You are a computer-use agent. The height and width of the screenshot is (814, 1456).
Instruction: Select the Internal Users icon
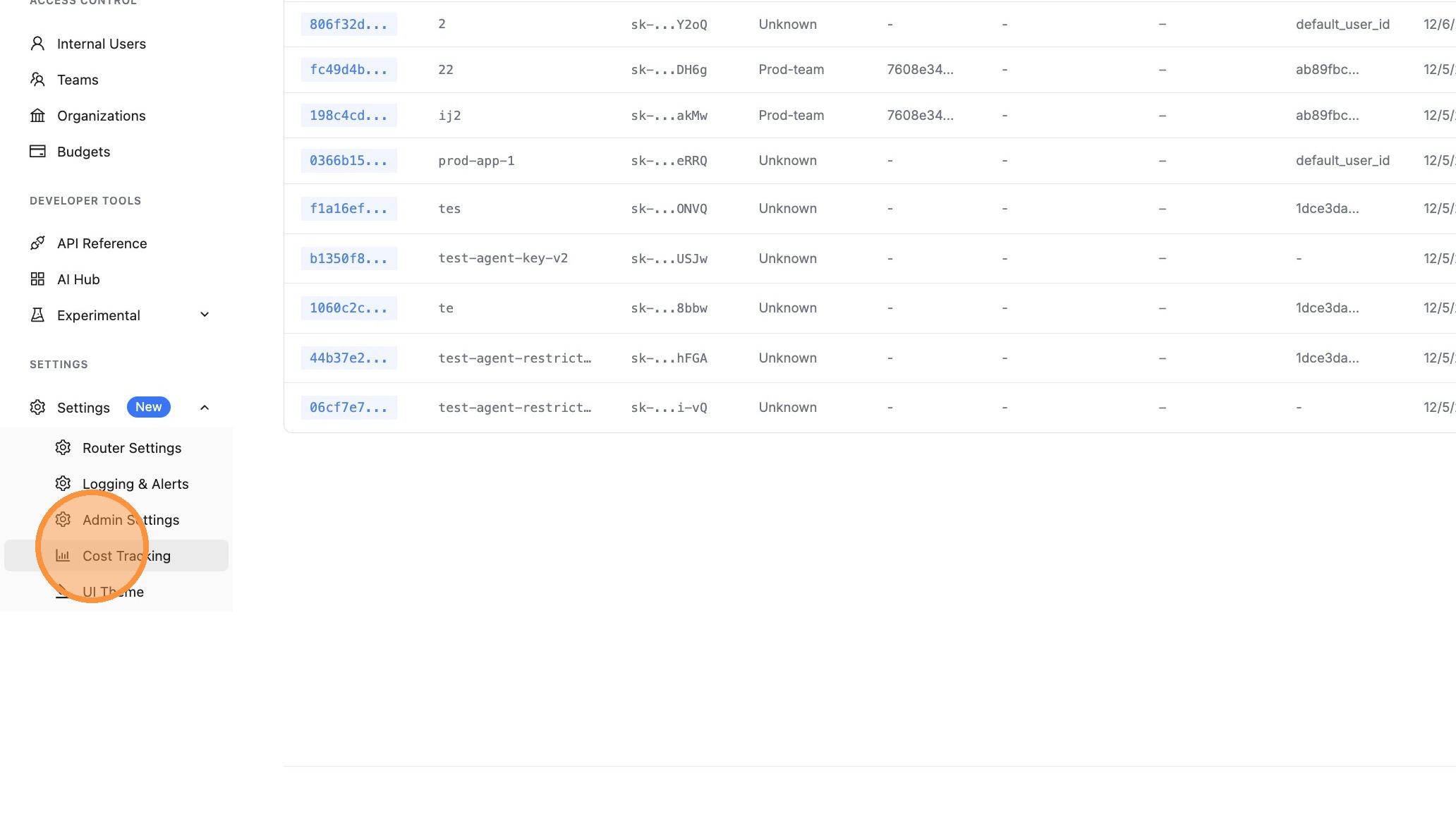coord(37,43)
